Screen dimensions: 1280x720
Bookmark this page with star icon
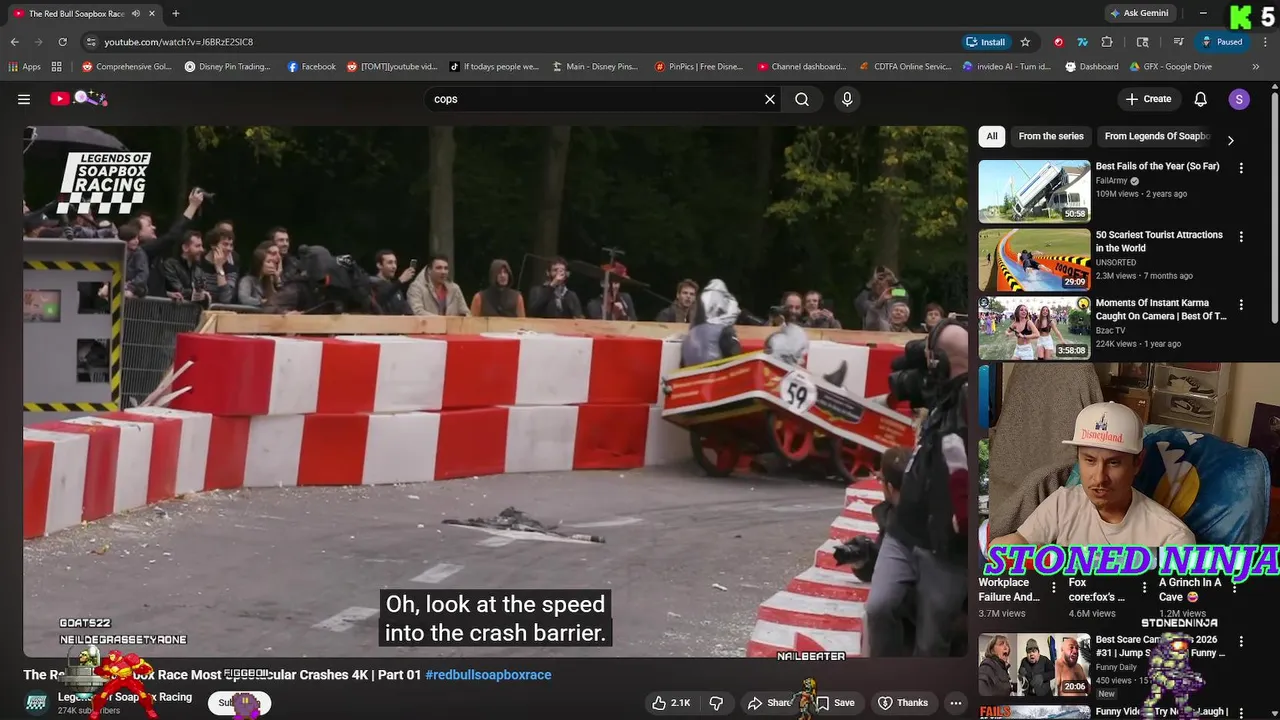[x=1025, y=42]
